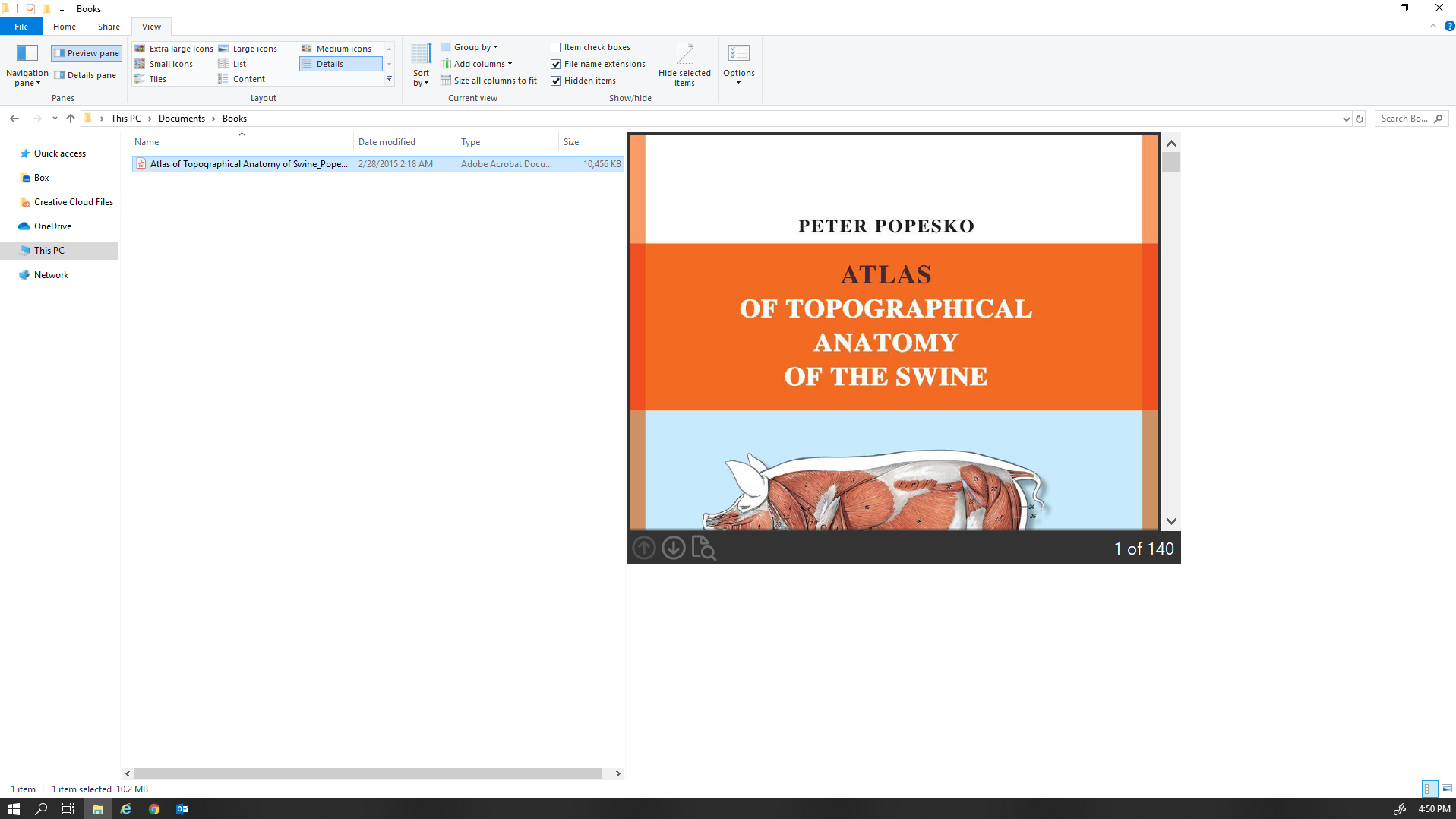Select the Atlas of Topographical Anatomy PDF

[378, 164]
